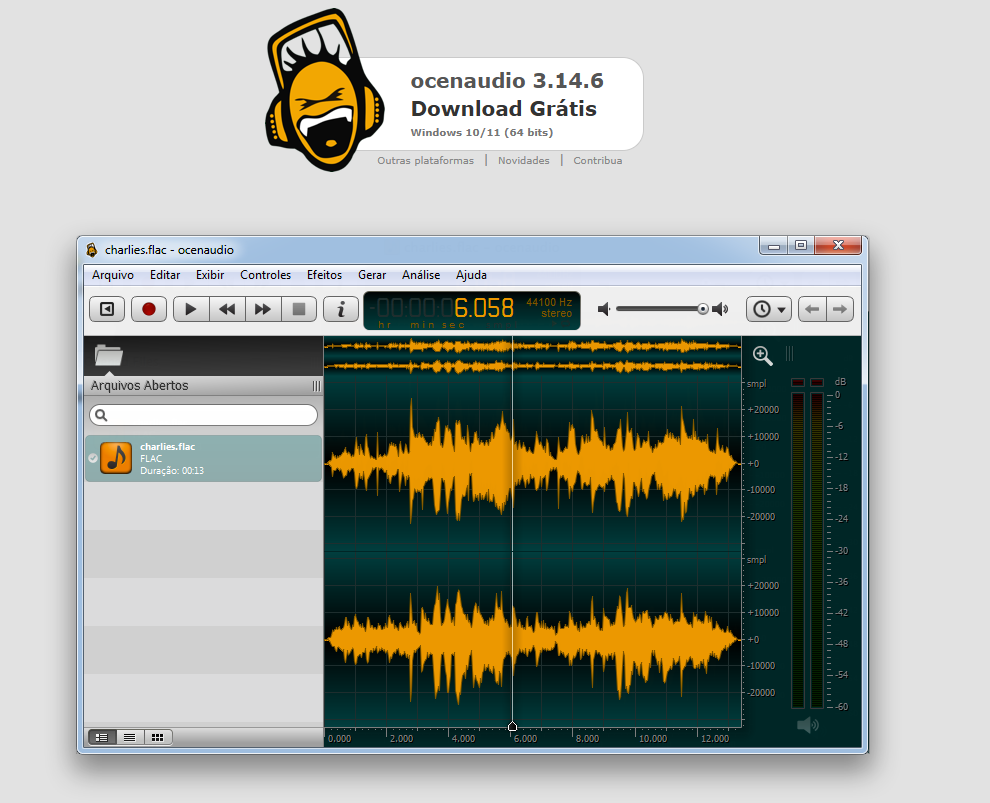This screenshot has width=990, height=803.
Task: Stop the playback
Action: [299, 309]
